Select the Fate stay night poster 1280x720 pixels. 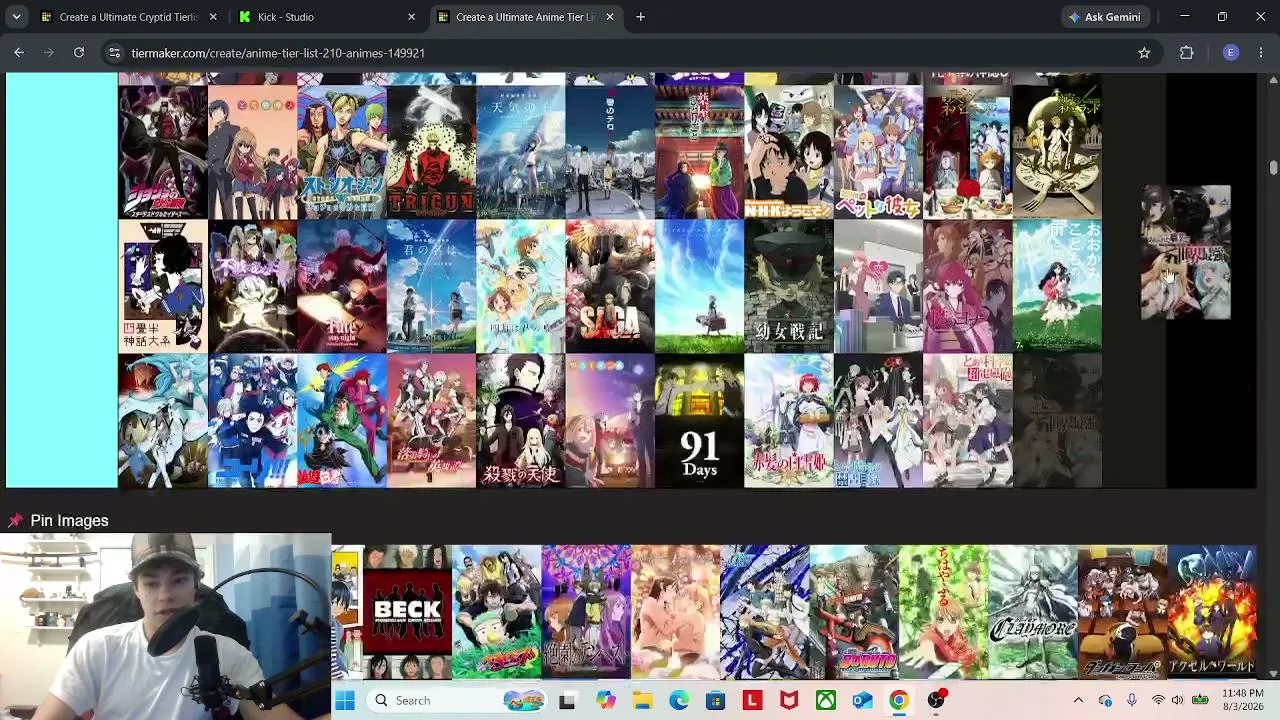click(x=342, y=287)
